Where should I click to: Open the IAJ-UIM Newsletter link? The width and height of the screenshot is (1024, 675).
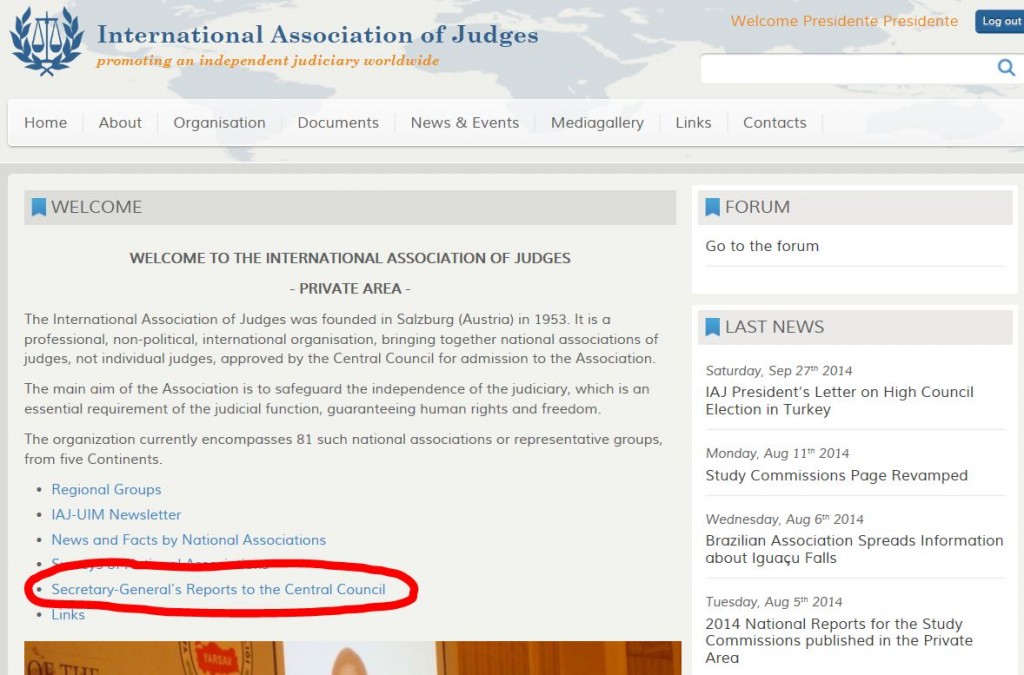coord(116,514)
